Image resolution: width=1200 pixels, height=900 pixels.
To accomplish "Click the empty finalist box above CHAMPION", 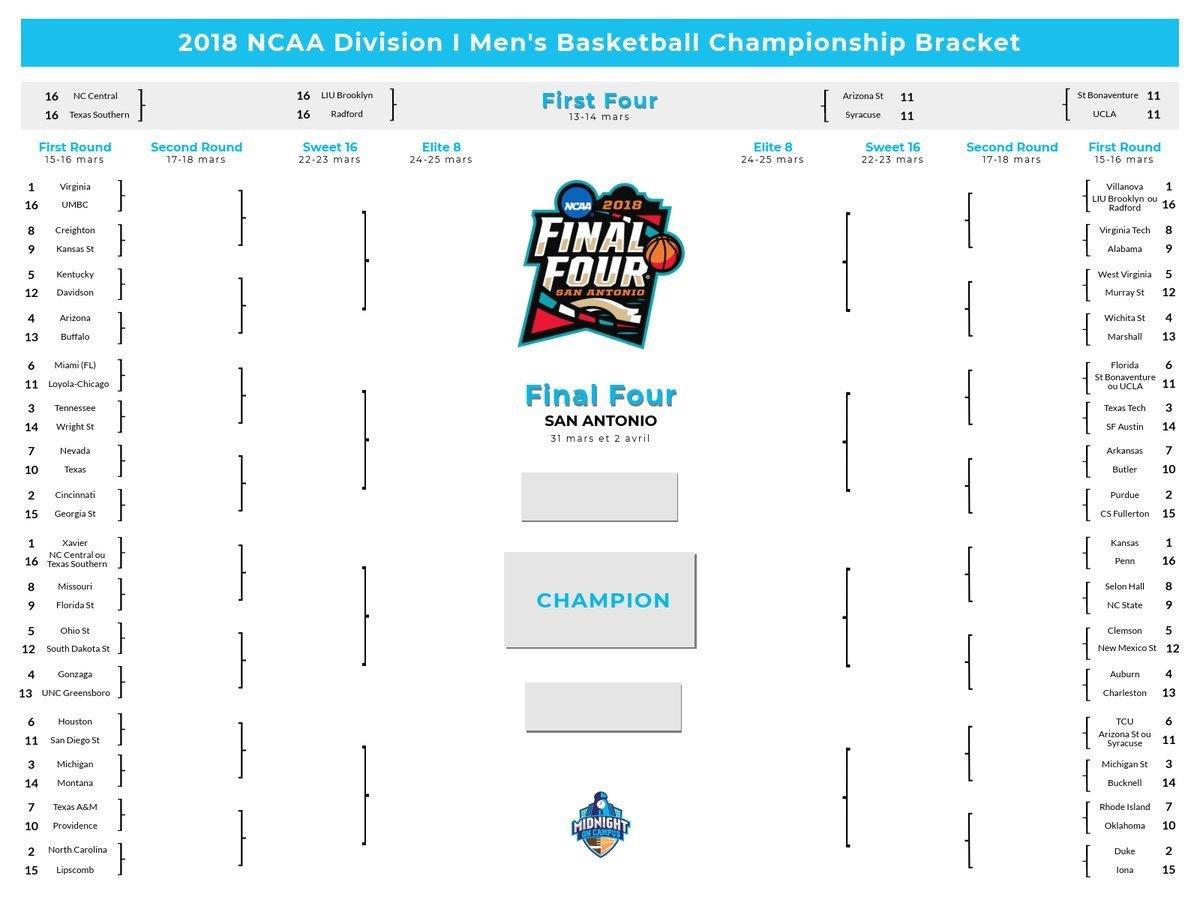I will (x=599, y=497).
